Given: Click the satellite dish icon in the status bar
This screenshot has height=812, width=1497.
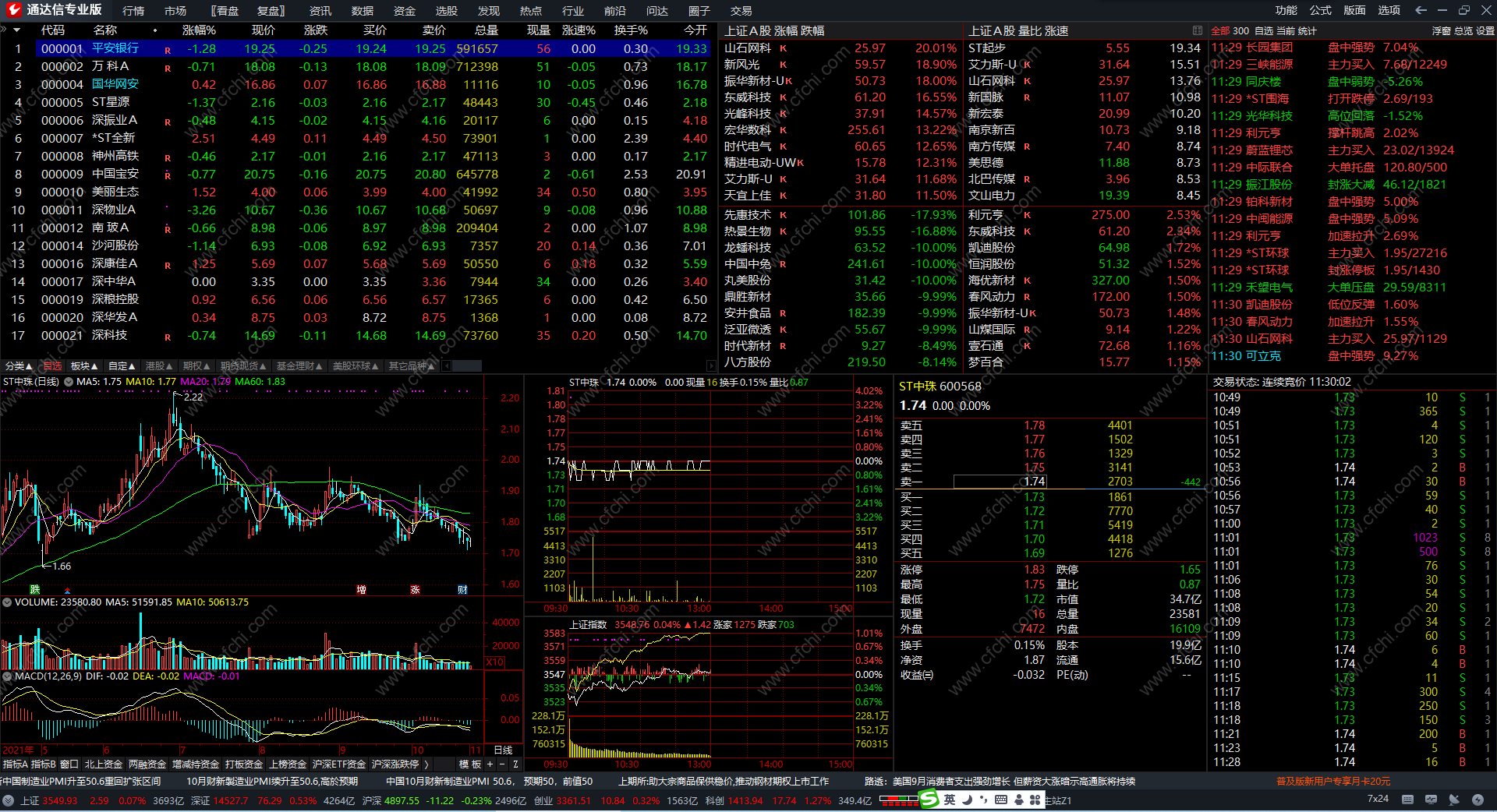Looking at the screenshot, I should coord(1454,800).
